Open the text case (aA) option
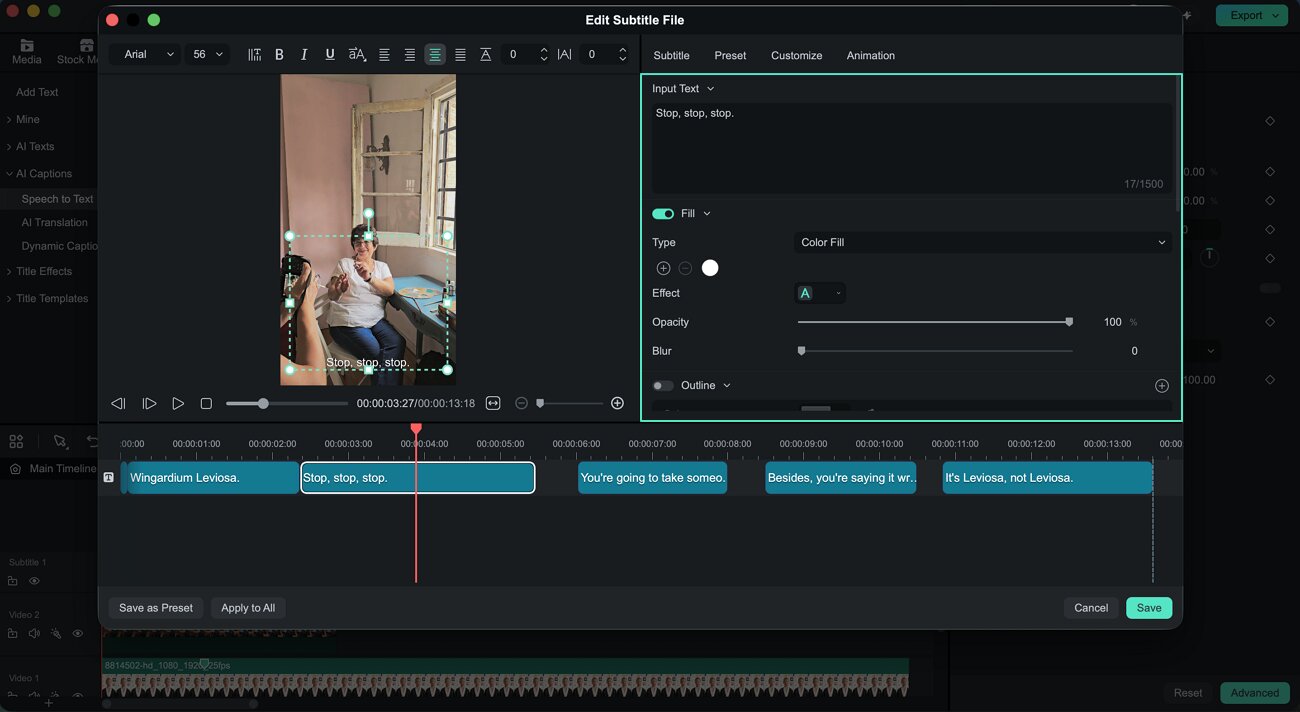Image resolution: width=1300 pixels, height=712 pixels. click(x=357, y=55)
